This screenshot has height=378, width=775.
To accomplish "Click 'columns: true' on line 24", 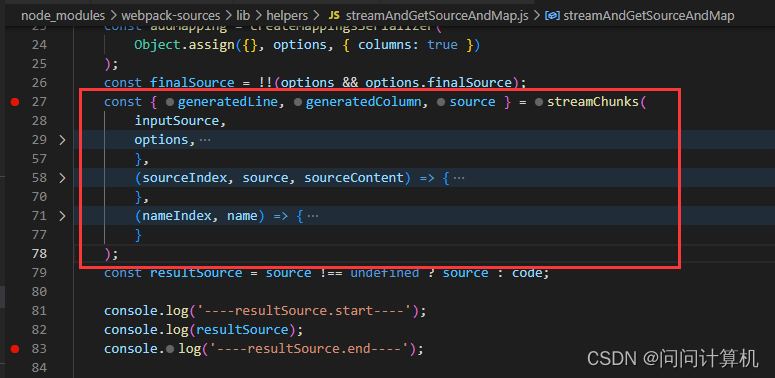I will tap(408, 45).
